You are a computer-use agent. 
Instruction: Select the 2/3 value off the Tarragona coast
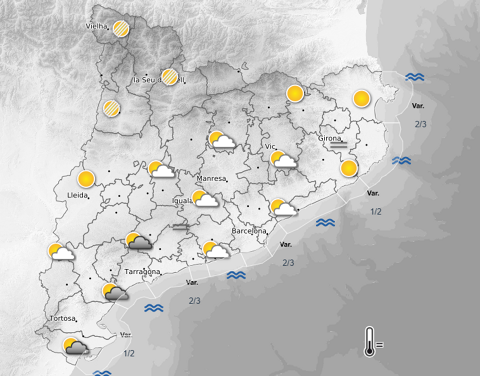point(195,301)
